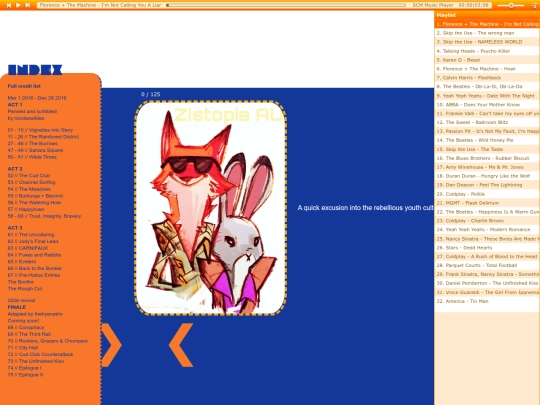Open 73 // The Unfinished Kiss
This screenshot has height=405, width=540.
tap(36, 361)
